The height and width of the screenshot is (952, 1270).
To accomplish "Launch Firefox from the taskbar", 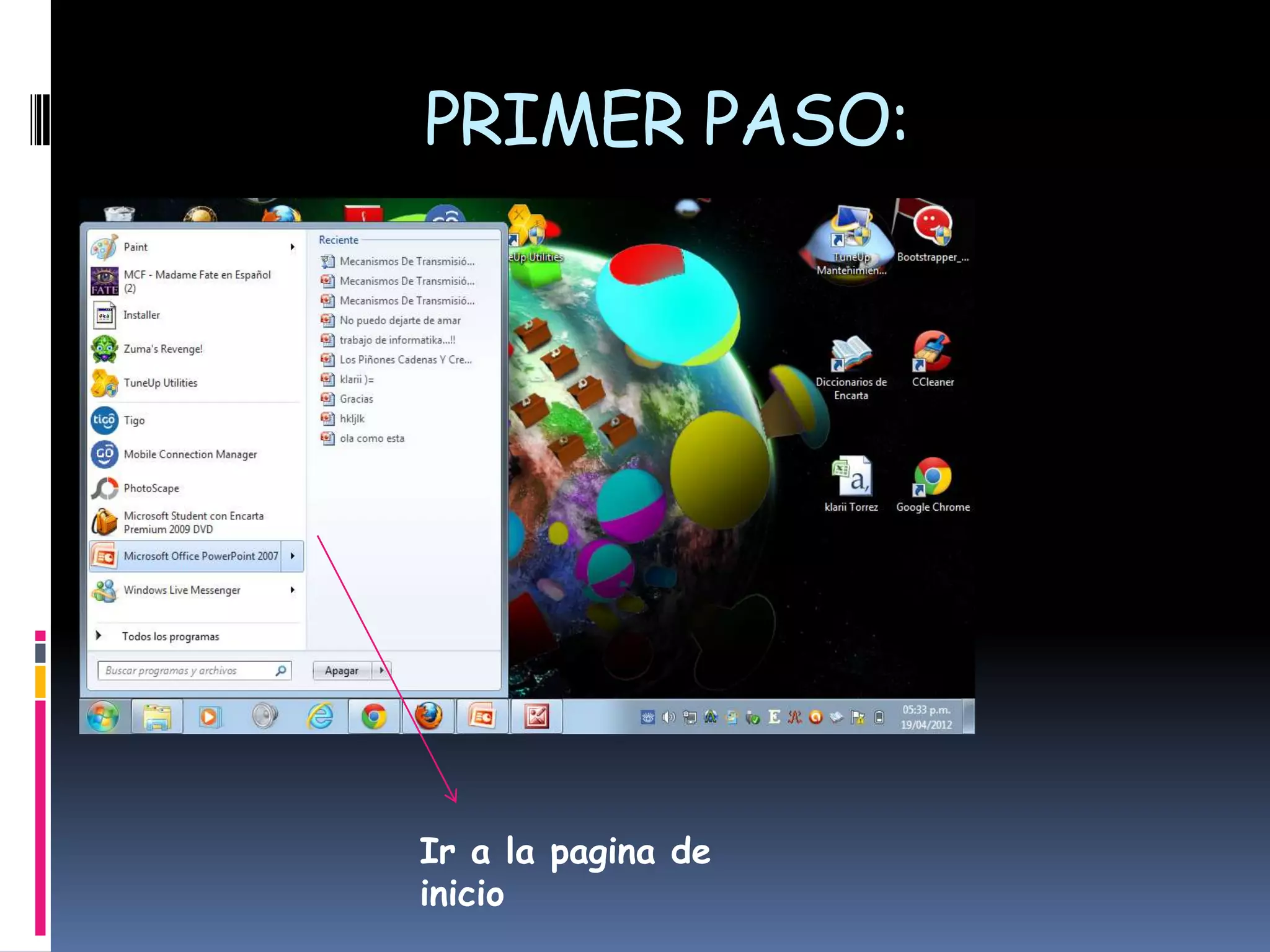I will pyautogui.click(x=429, y=717).
